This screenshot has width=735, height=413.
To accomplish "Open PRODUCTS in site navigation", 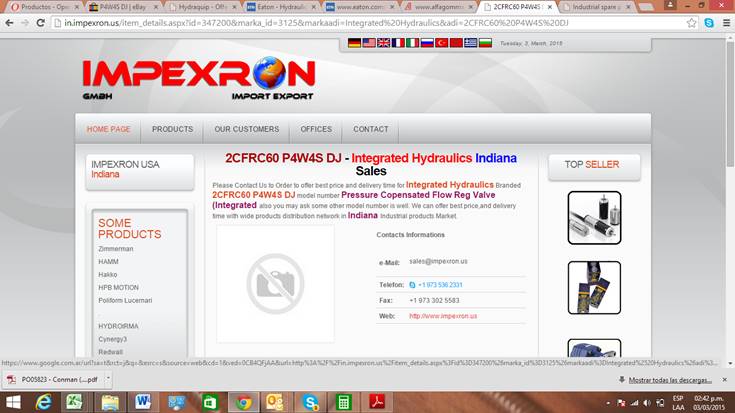I will (x=172, y=129).
